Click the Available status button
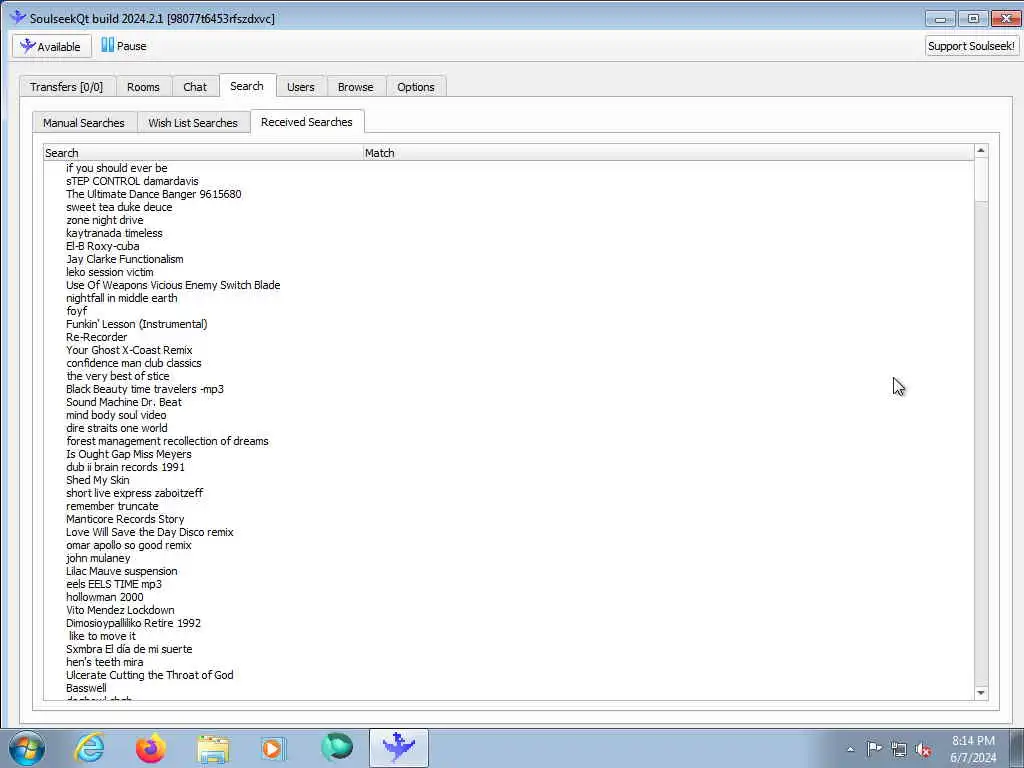Viewport: 1024px width, 768px height. click(52, 46)
